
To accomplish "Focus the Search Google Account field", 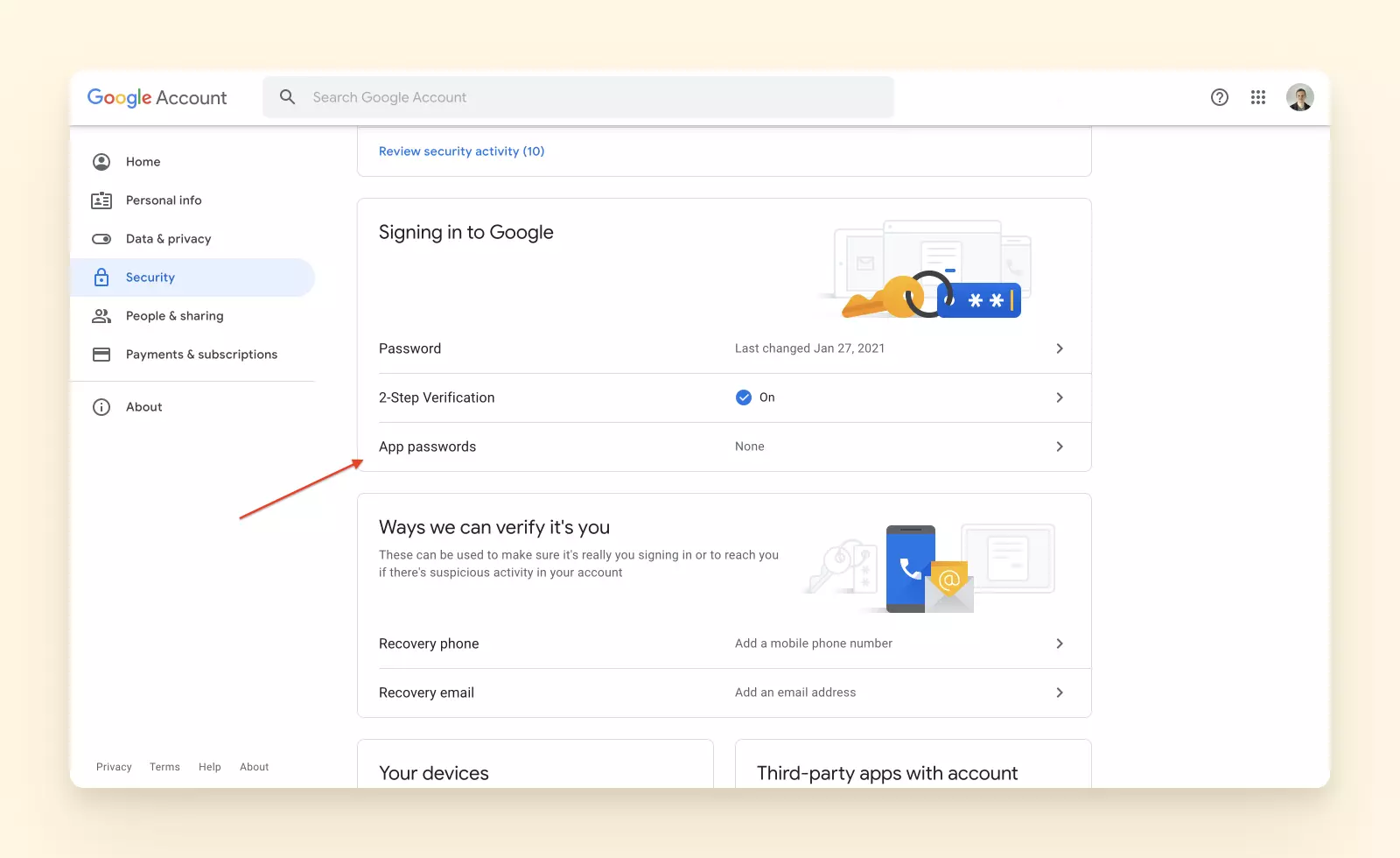I will click(578, 97).
